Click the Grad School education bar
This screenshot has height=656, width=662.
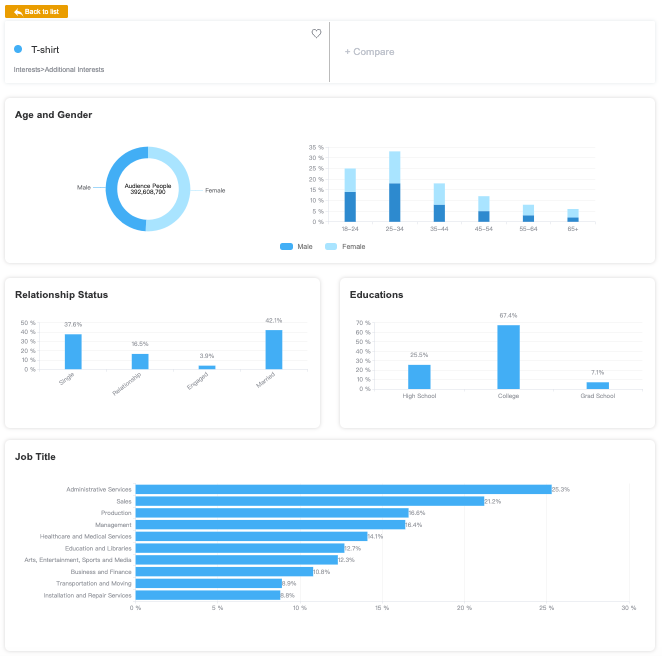(597, 385)
